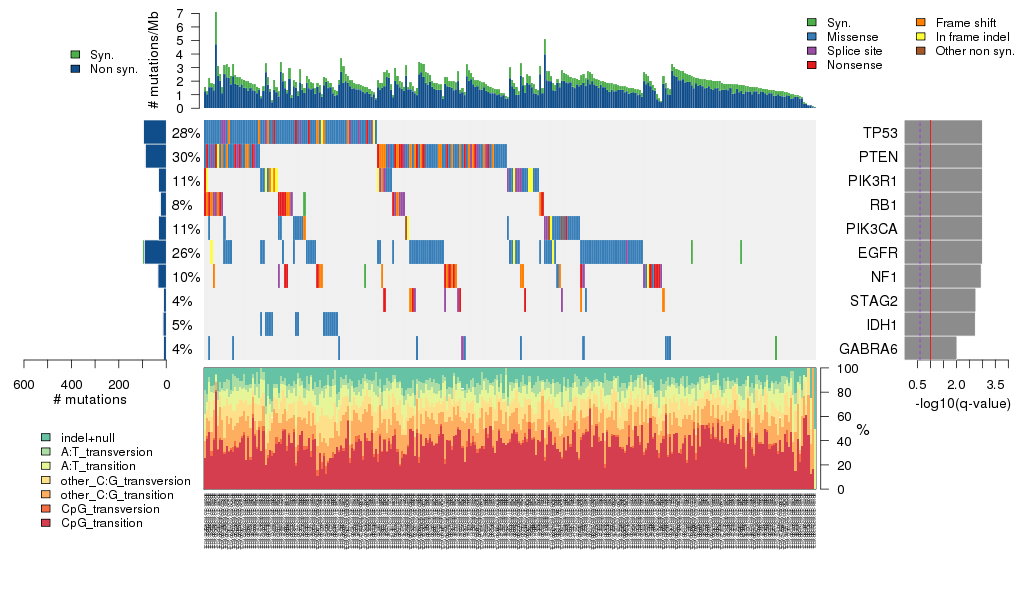Select the blue Missense legend swatch

(x=812, y=37)
